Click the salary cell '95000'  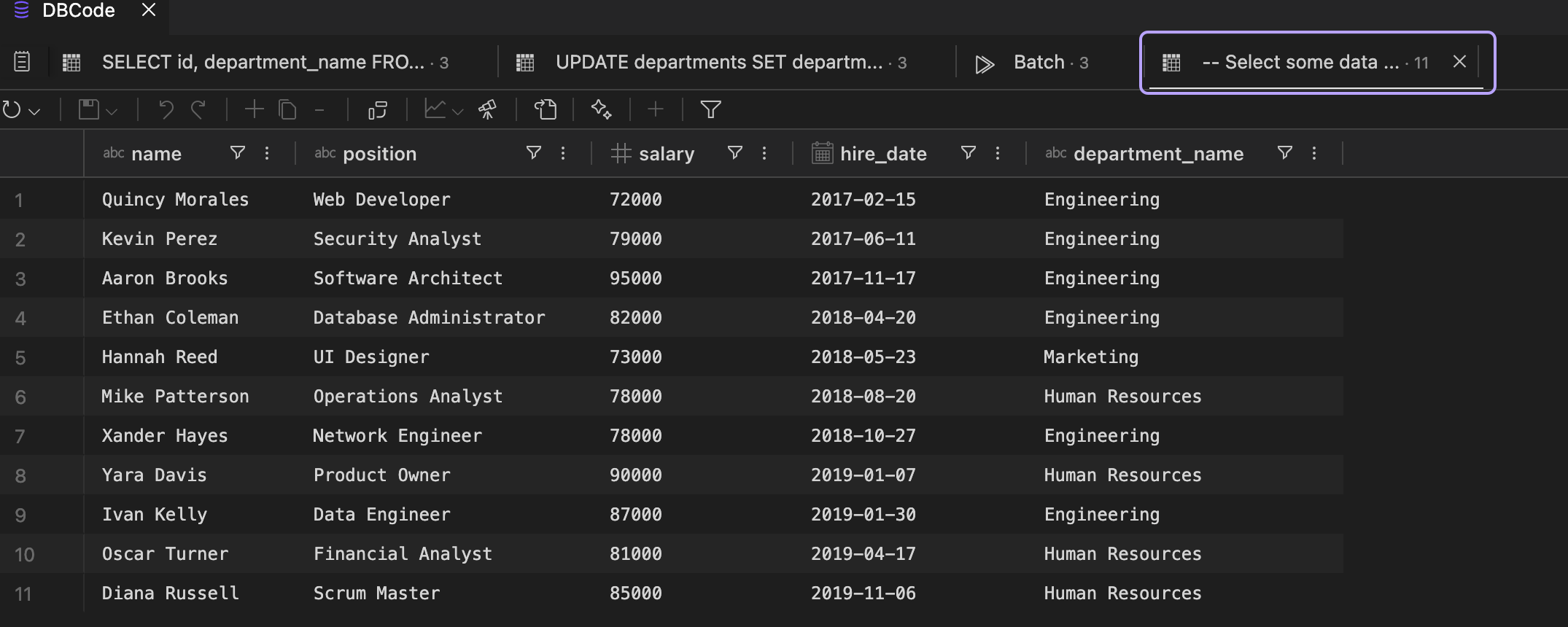[636, 279]
